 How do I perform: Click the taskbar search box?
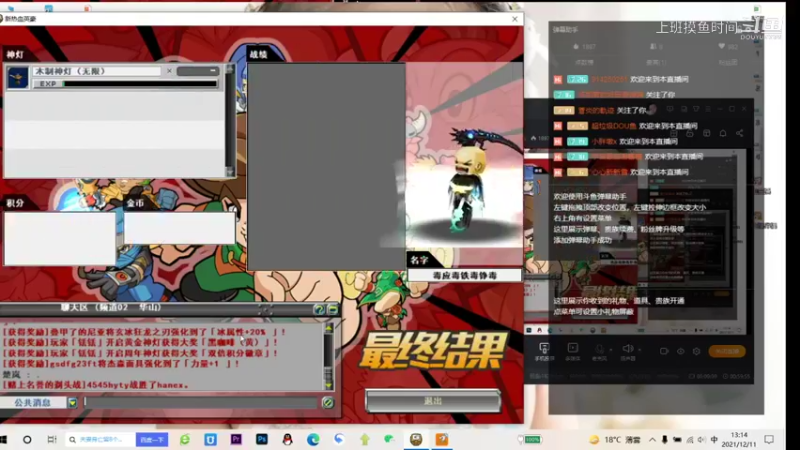pos(100,439)
